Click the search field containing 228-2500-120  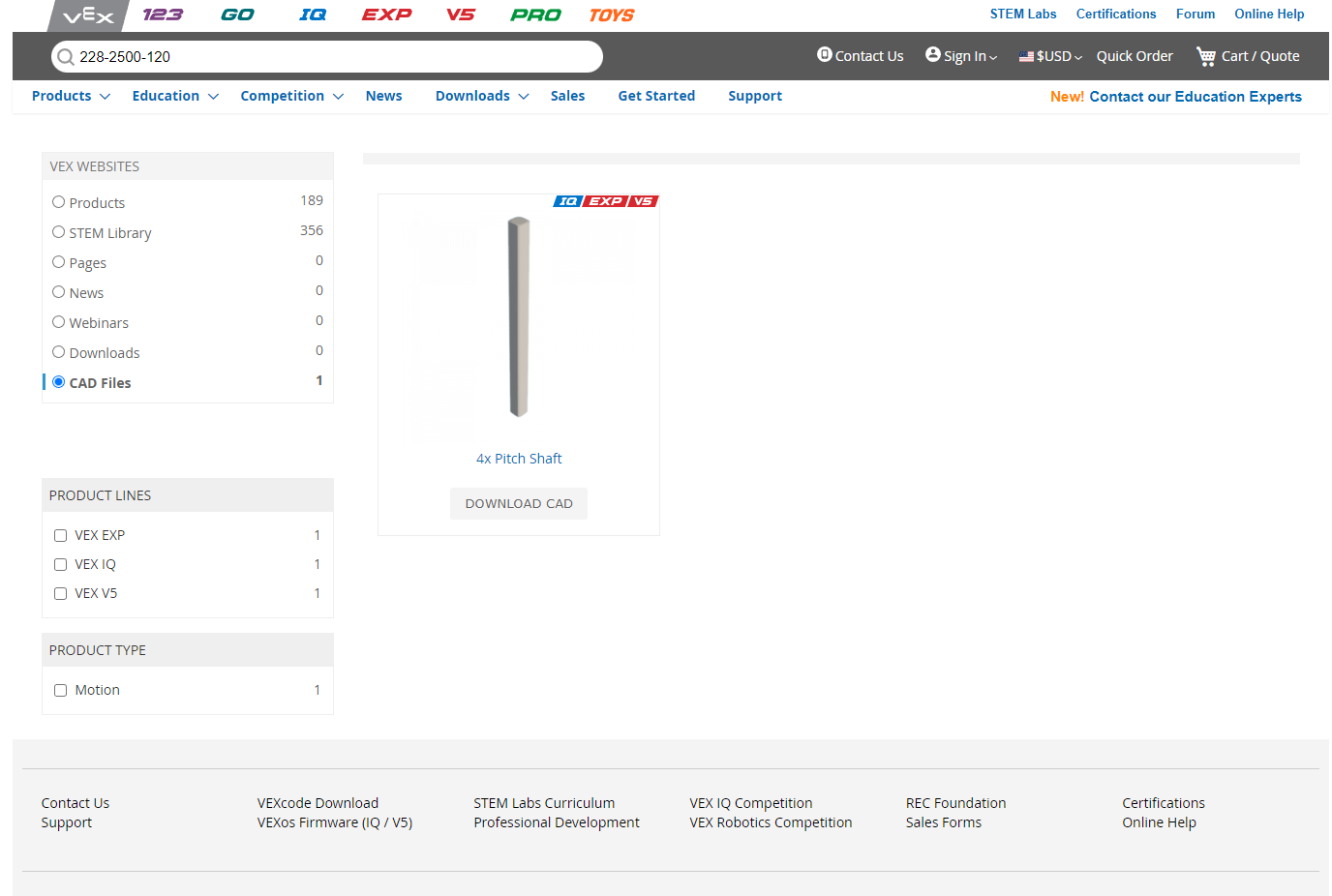point(327,56)
